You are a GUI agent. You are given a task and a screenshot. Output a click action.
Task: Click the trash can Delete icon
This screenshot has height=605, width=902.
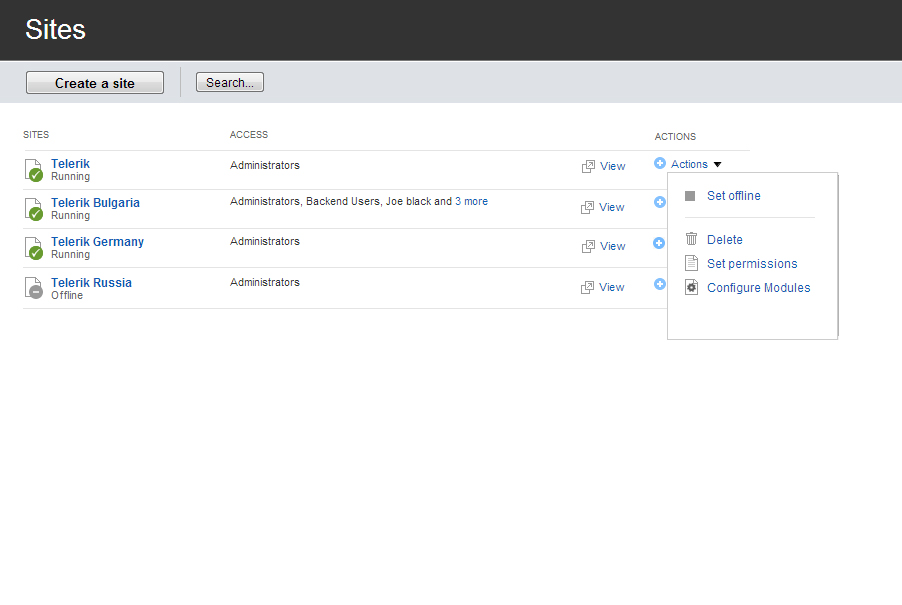(x=691, y=238)
